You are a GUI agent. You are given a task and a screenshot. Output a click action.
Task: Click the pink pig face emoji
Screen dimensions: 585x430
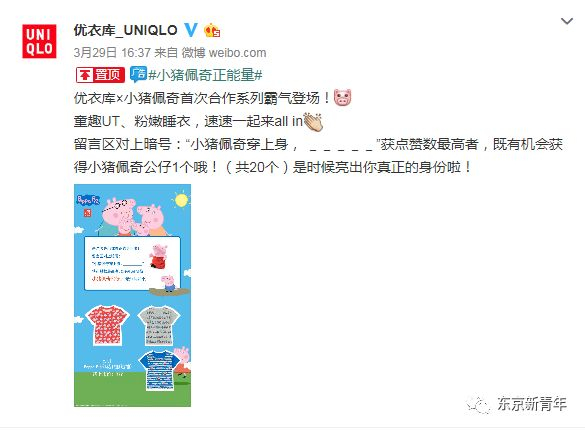point(342,98)
